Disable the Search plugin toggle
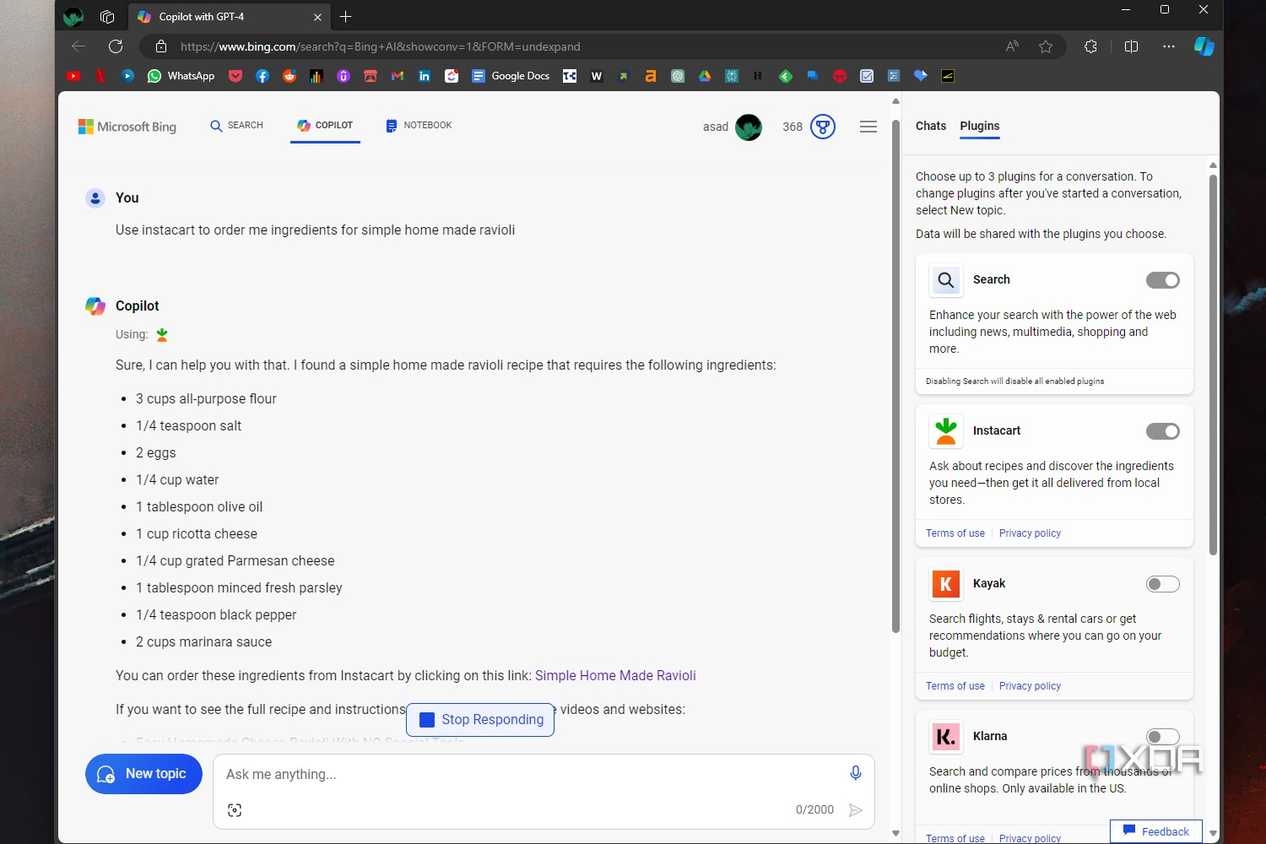Viewport: 1266px width, 844px height. coord(1163,280)
